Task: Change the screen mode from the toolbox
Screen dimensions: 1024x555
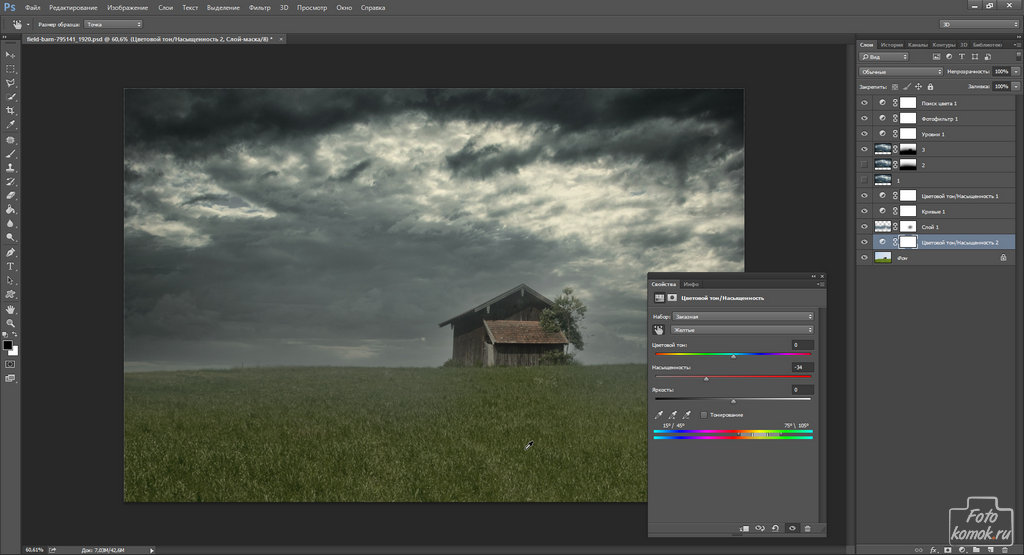Action: pyautogui.click(x=10, y=379)
